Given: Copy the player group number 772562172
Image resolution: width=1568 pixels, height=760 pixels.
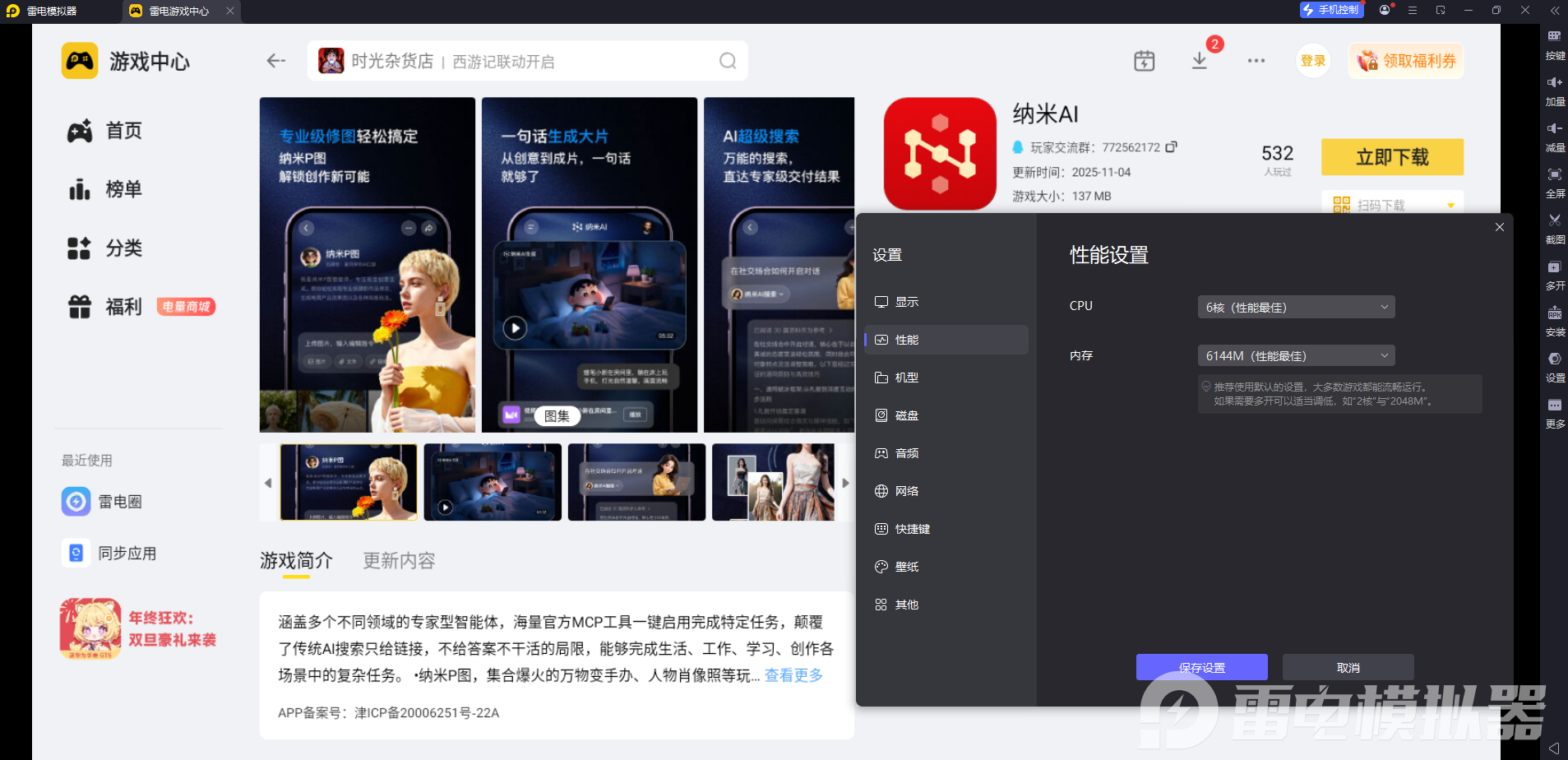Looking at the screenshot, I should [x=1171, y=147].
